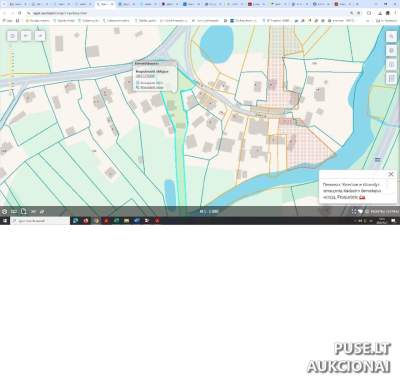Viewport: 400px width, 380px height.
Task: Open the Excel icon on the taskbar
Action: coord(116,221)
